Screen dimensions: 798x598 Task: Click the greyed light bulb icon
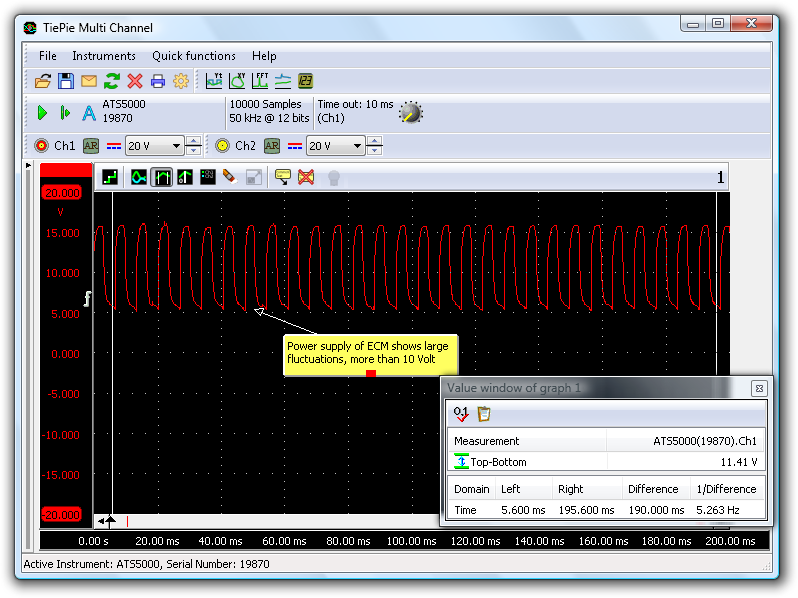pyautogui.click(x=334, y=178)
